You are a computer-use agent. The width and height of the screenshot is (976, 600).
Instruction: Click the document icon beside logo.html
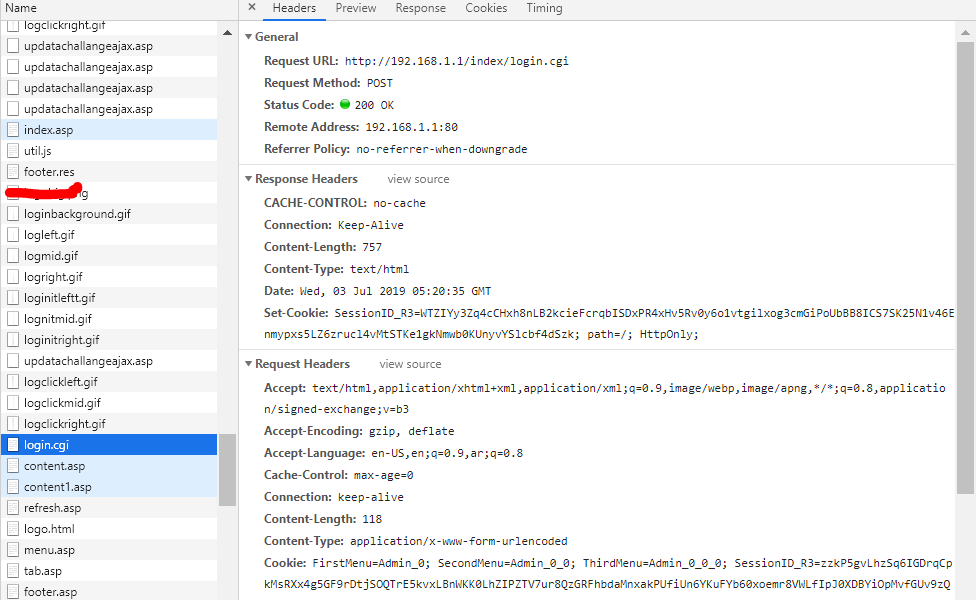[13, 528]
